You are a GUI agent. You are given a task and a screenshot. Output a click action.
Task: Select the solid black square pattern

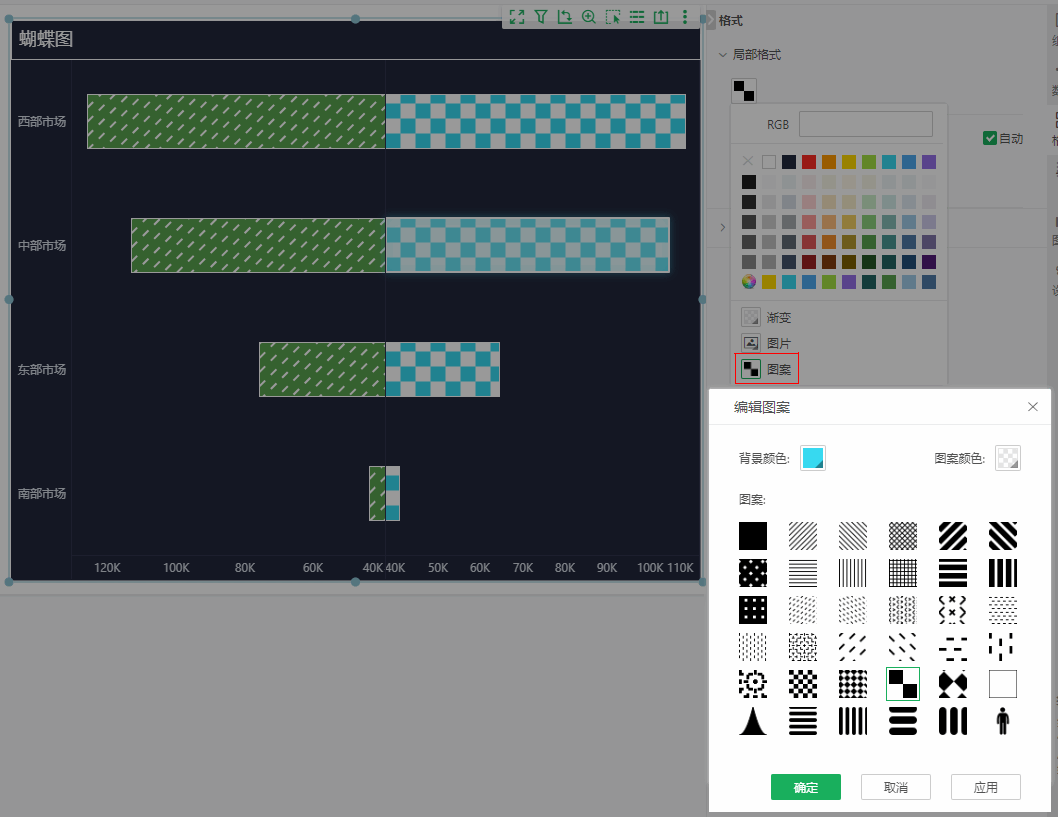(753, 536)
